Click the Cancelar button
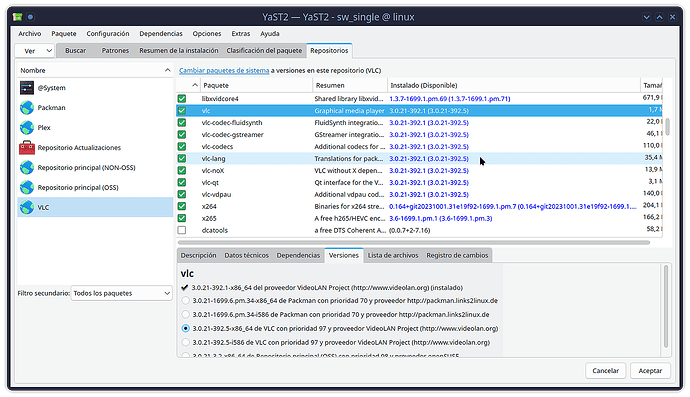Screen dimensions: 690x397 point(606,371)
